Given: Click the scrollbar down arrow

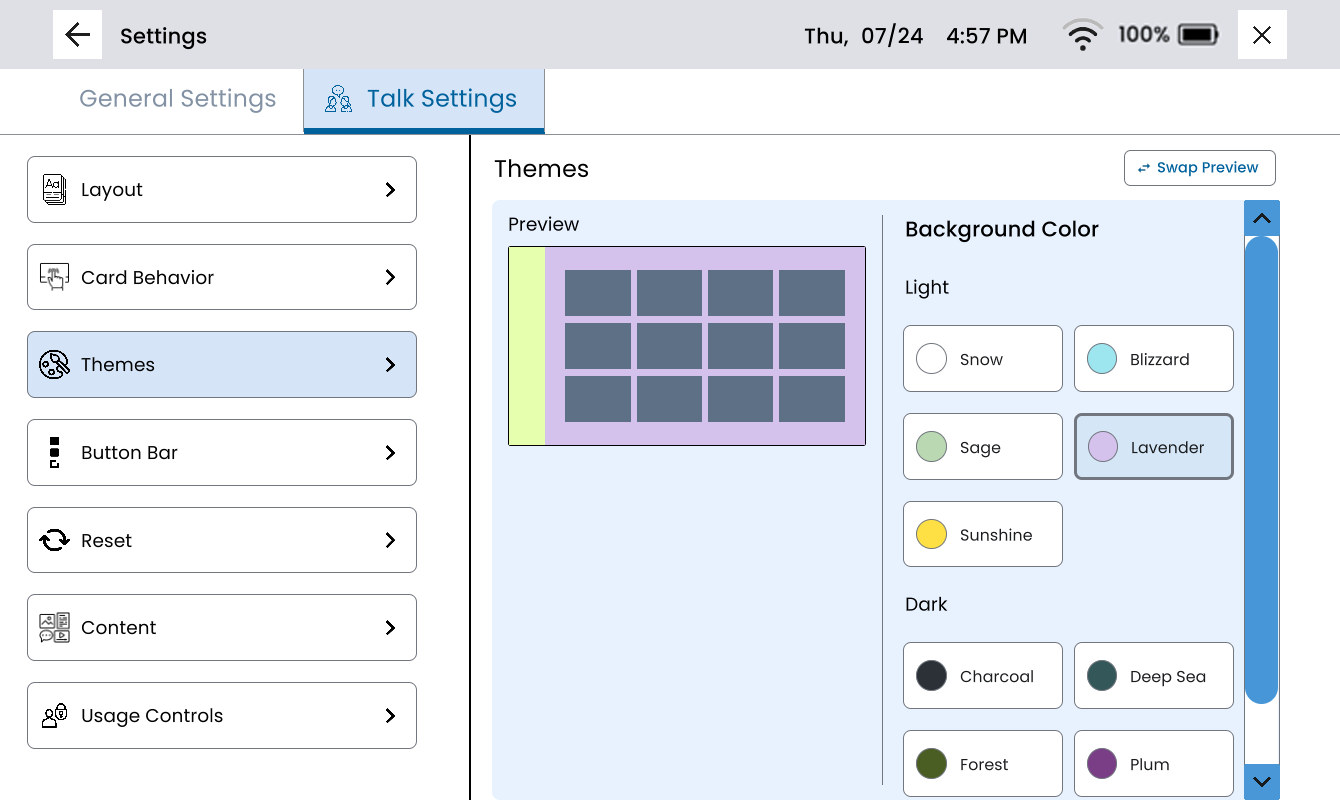Looking at the screenshot, I should coord(1261,781).
